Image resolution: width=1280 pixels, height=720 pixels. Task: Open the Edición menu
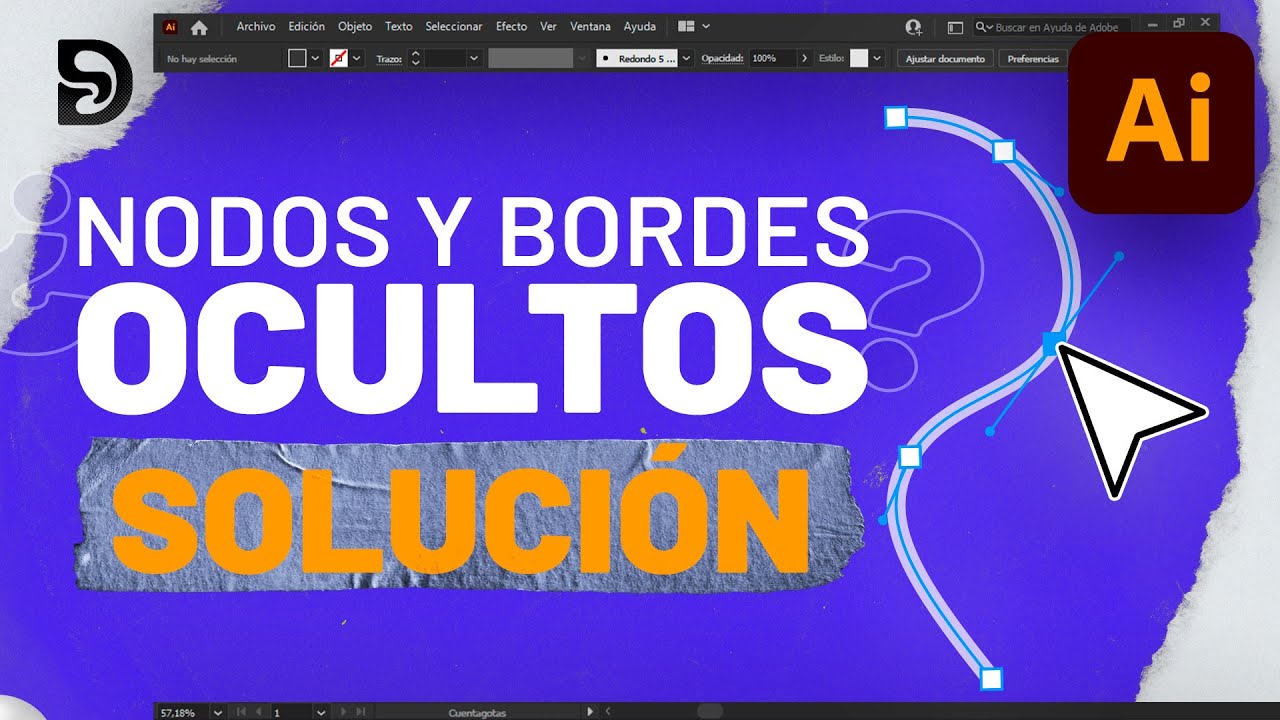click(307, 27)
